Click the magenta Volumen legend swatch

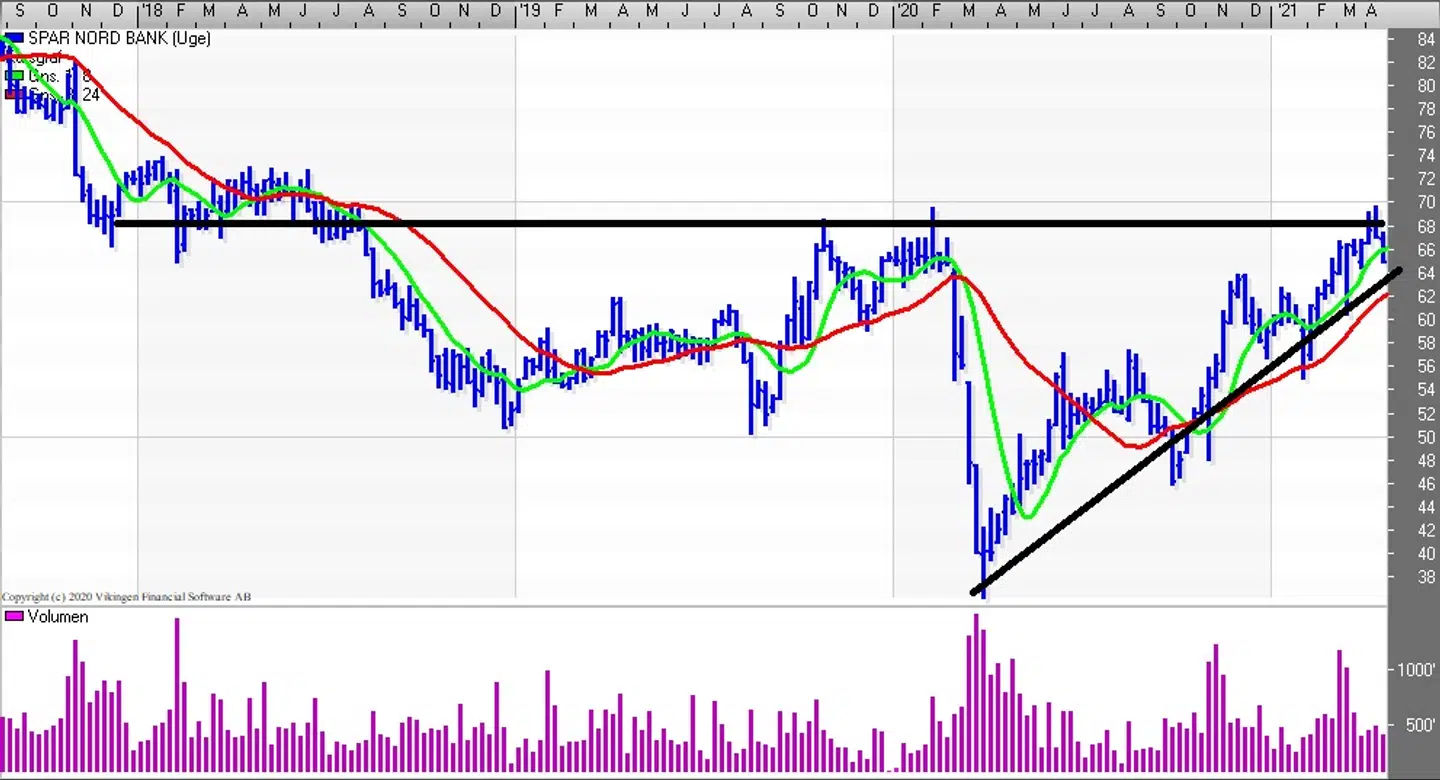click(14, 617)
